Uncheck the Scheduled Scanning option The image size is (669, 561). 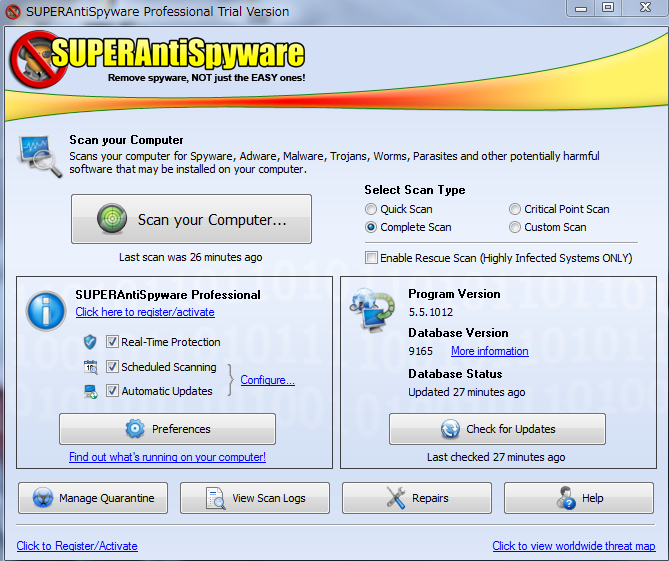click(113, 367)
